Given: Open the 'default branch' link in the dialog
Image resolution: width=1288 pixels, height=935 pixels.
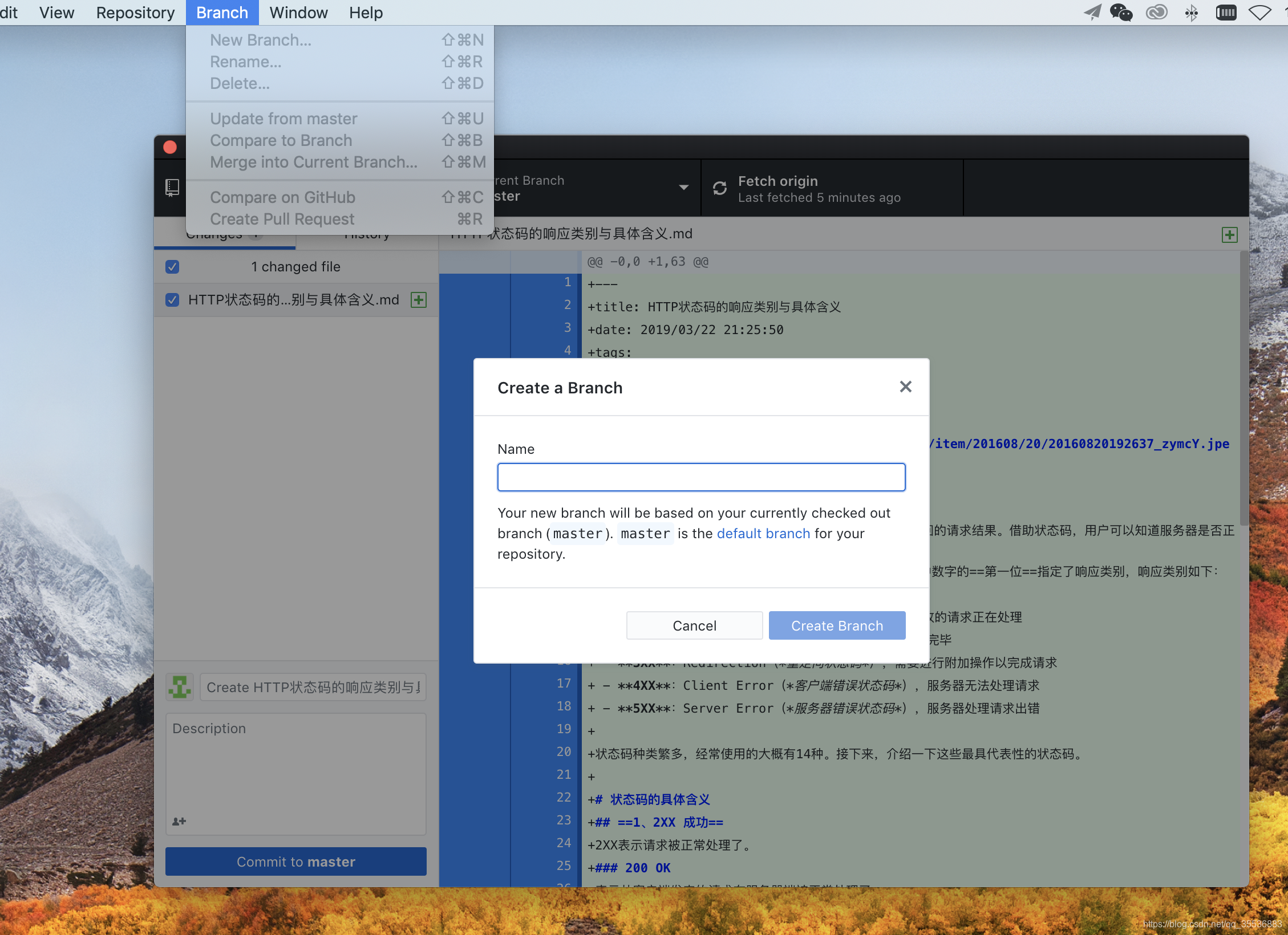Looking at the screenshot, I should [763, 533].
